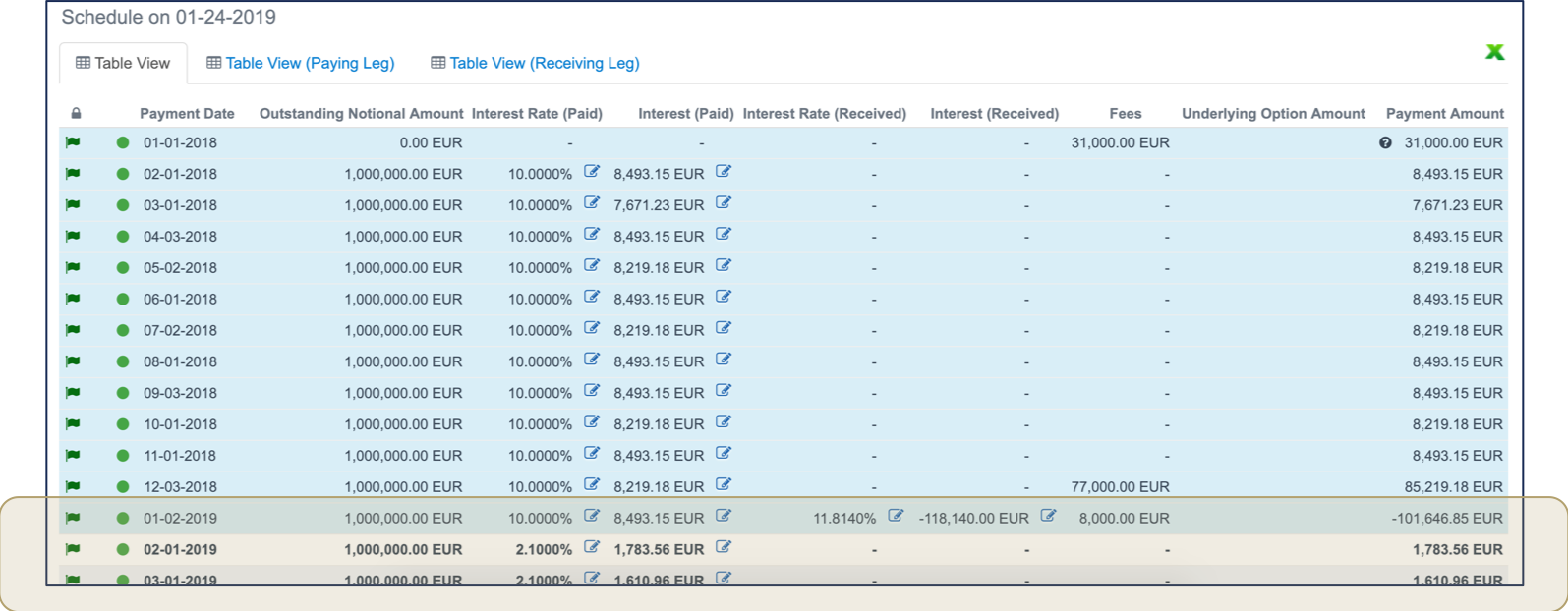Click the 8,000.00 EUR fee cell
Image resolution: width=1568 pixels, height=611 pixels.
coord(1125,518)
